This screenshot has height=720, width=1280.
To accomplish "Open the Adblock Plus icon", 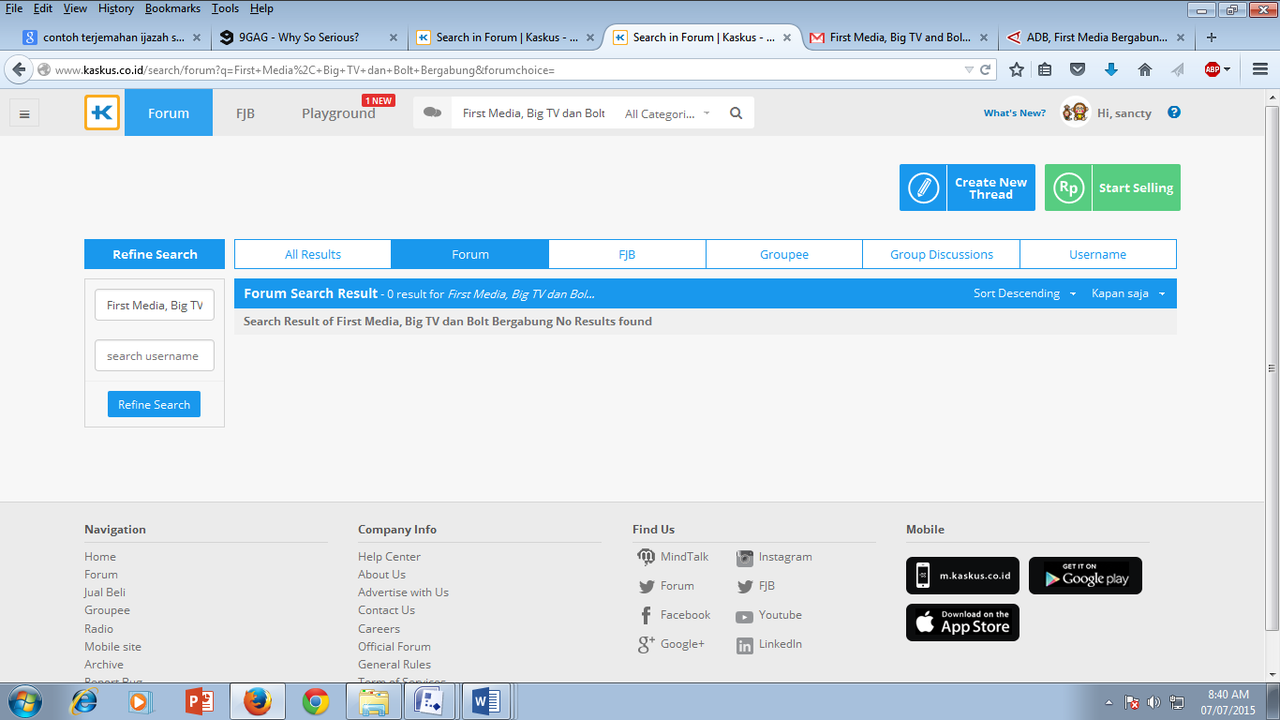I will tap(1212, 70).
